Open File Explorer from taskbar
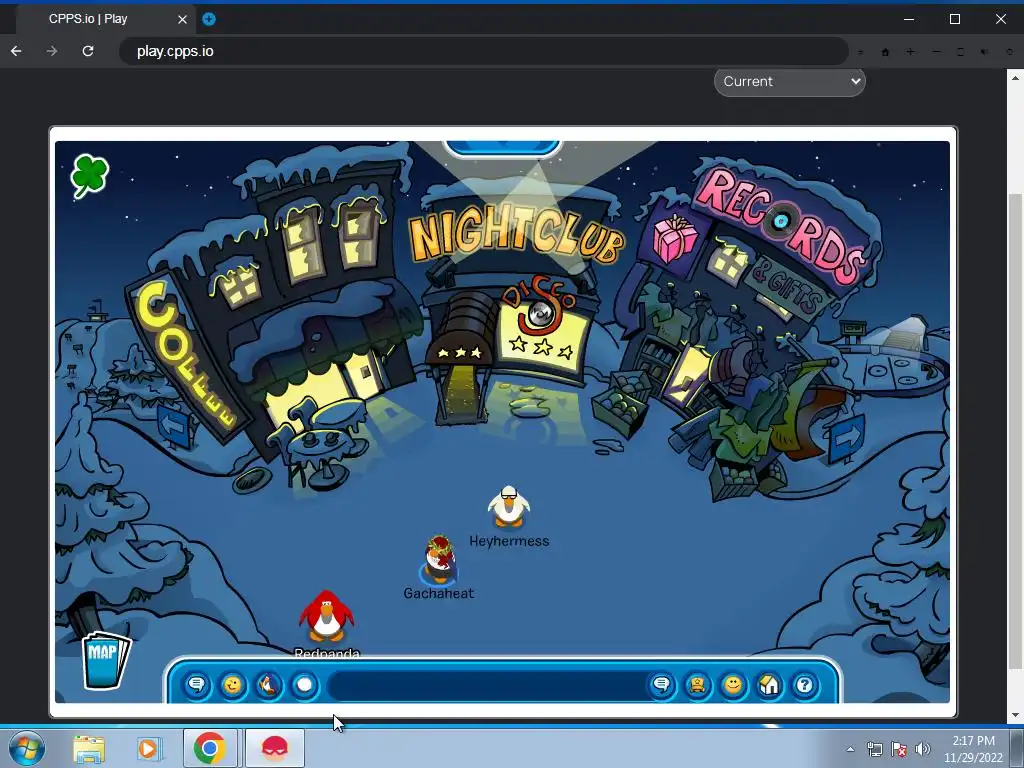 [89, 748]
